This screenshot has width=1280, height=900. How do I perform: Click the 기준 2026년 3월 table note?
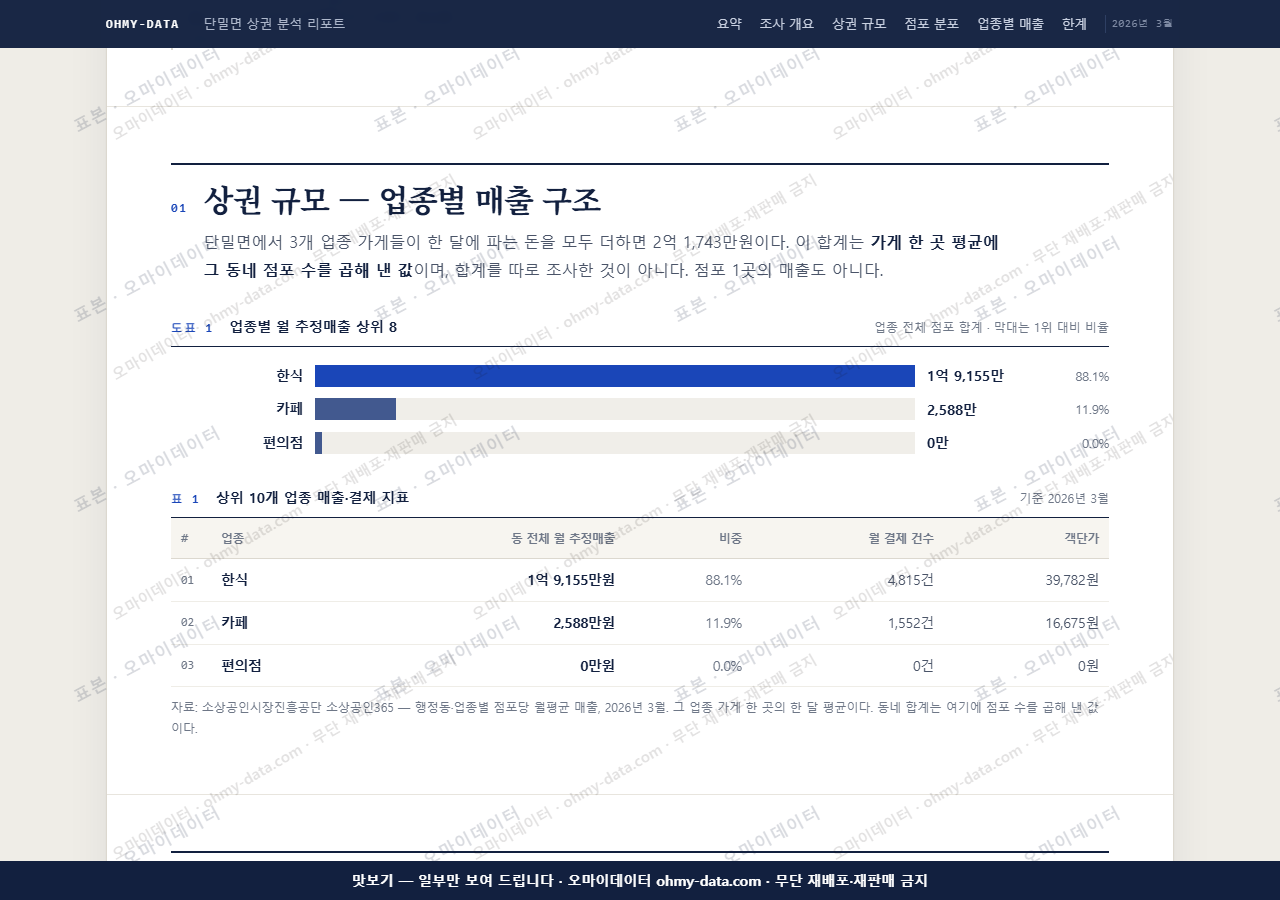[x=1064, y=498]
